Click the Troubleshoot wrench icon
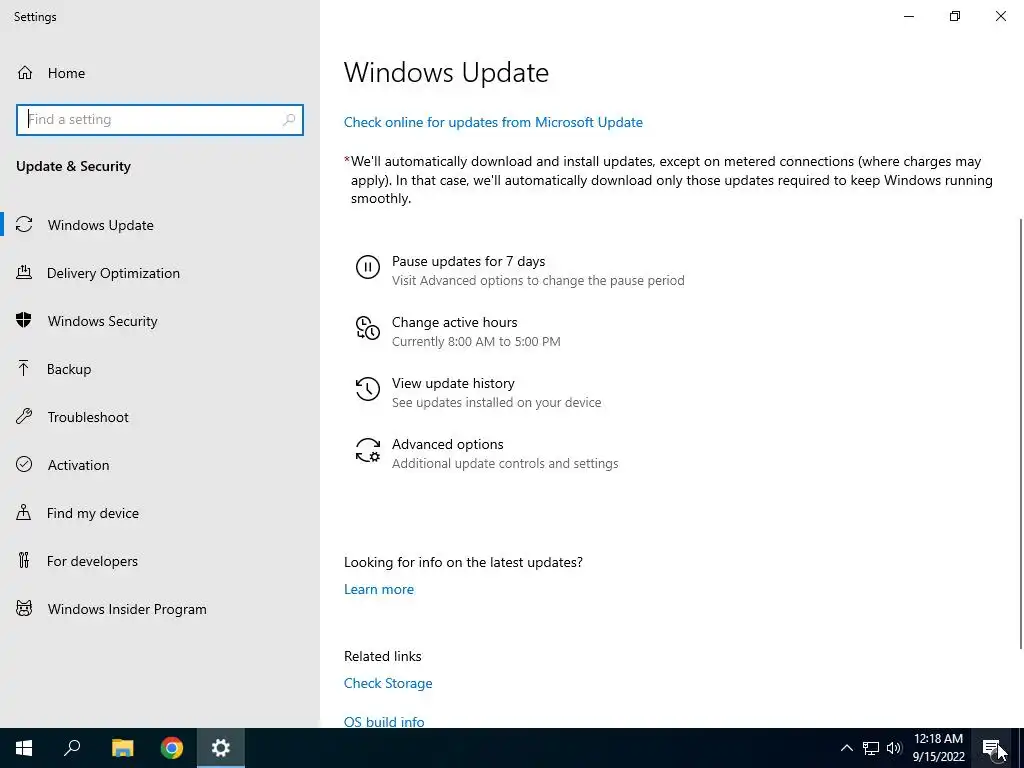Screen dimensions: 1024x768 [24, 417]
